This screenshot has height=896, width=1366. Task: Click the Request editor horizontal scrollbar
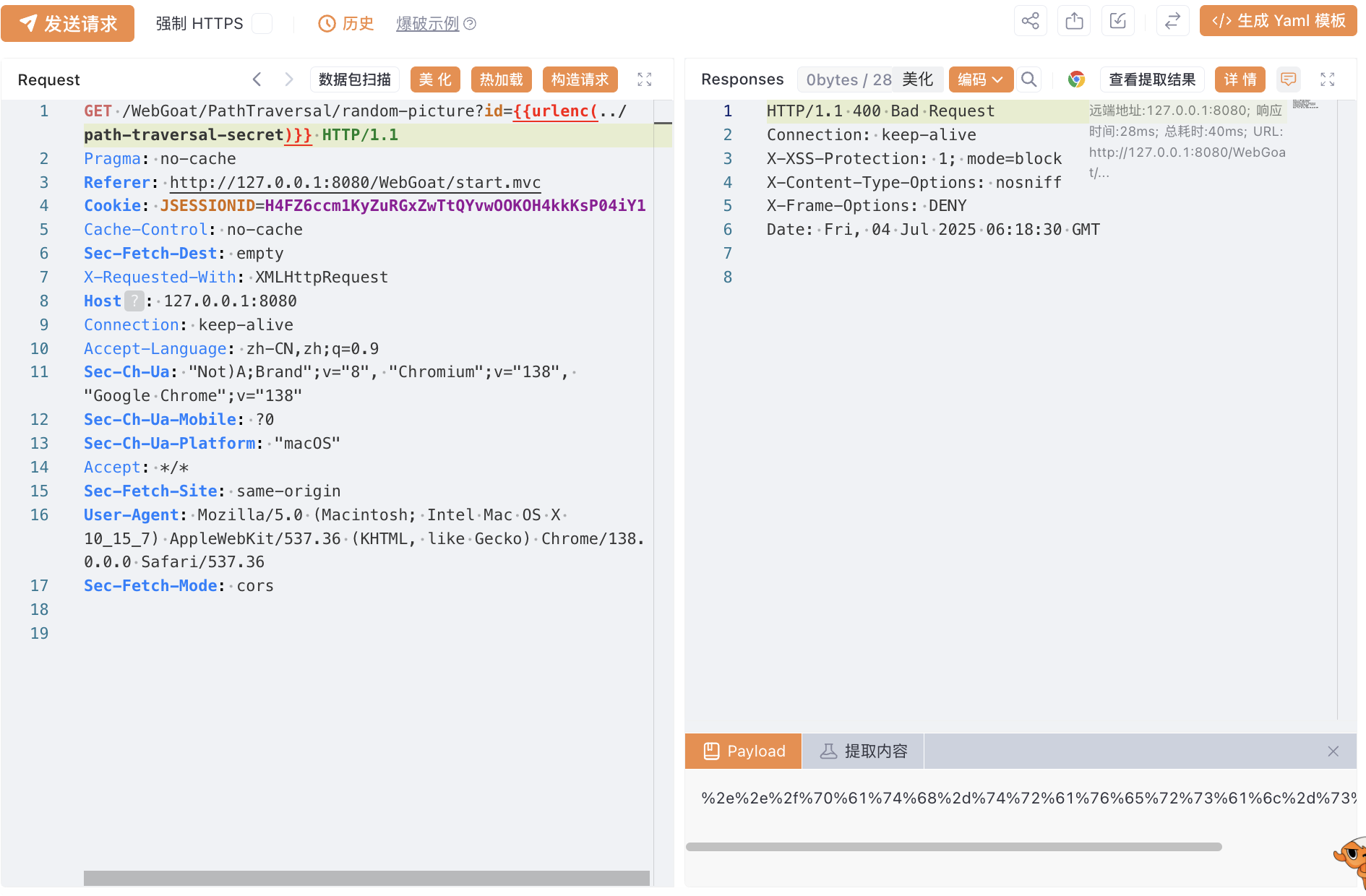coord(366,878)
